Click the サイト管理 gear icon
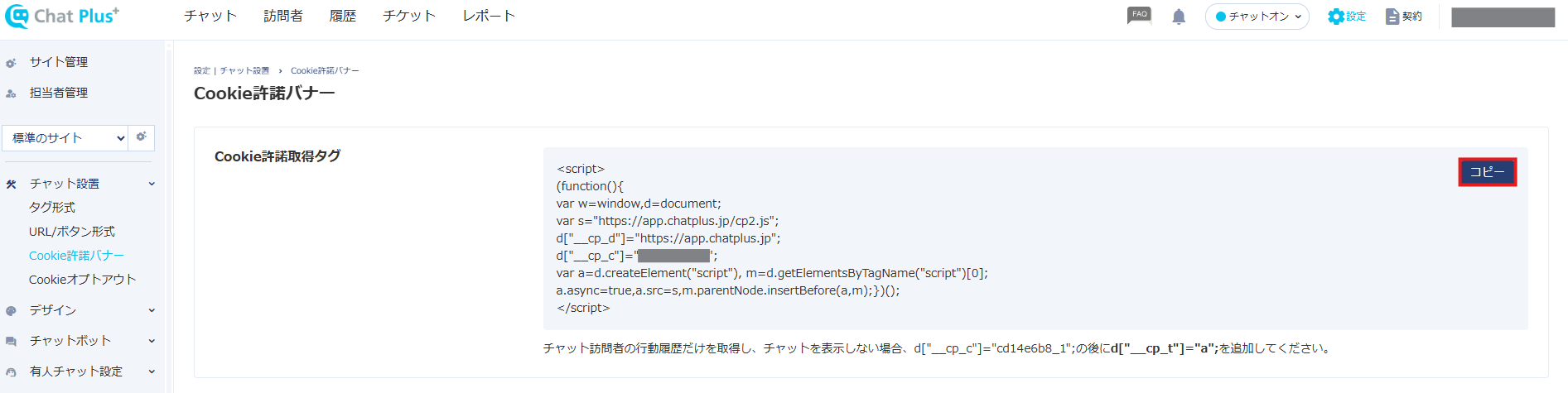 pyautogui.click(x=11, y=63)
